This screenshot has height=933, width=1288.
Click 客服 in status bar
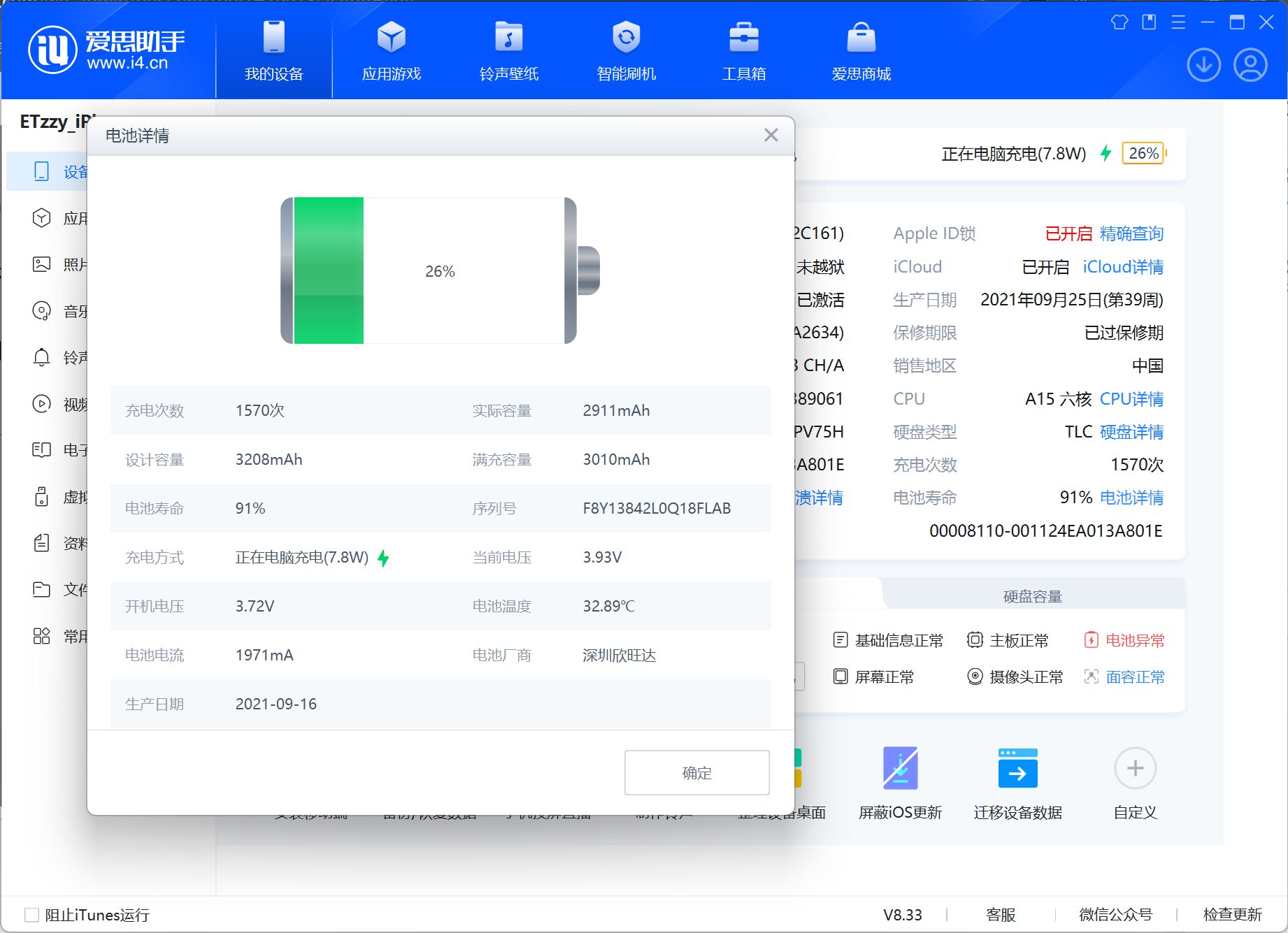(1001, 915)
